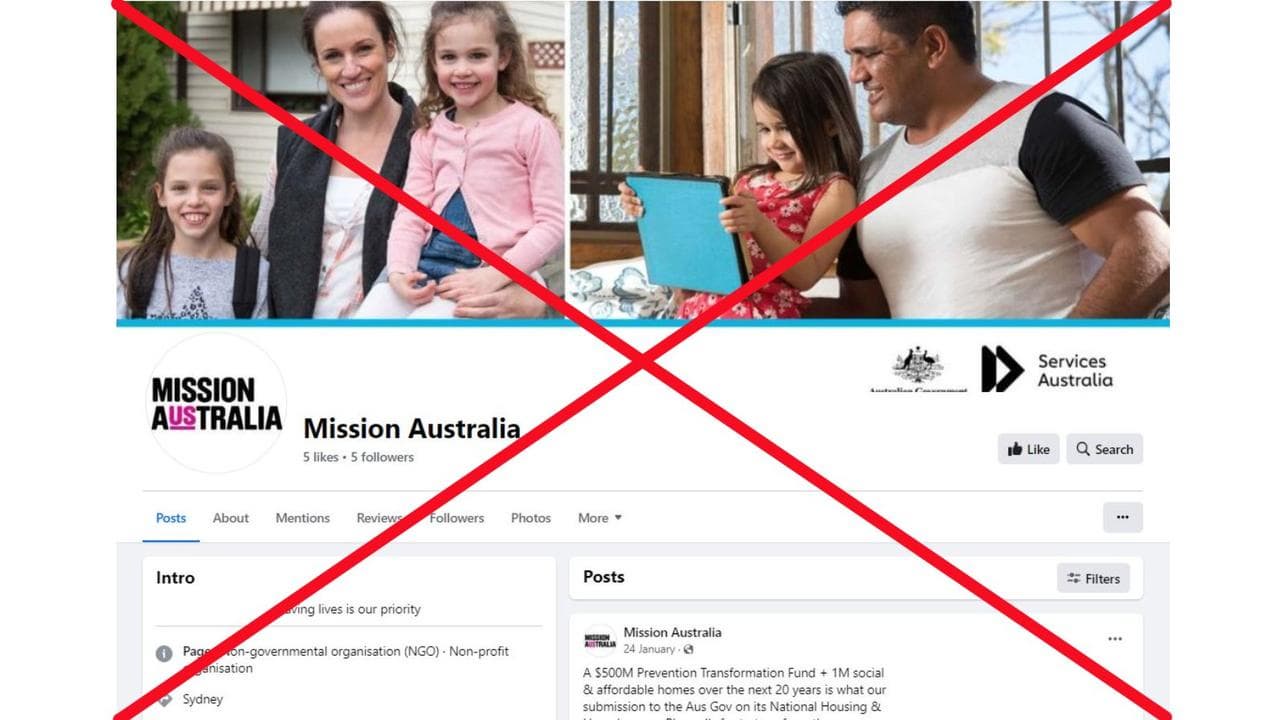1280x720 pixels.
Task: Click the public globe icon beside post date
Action: [x=688, y=650]
